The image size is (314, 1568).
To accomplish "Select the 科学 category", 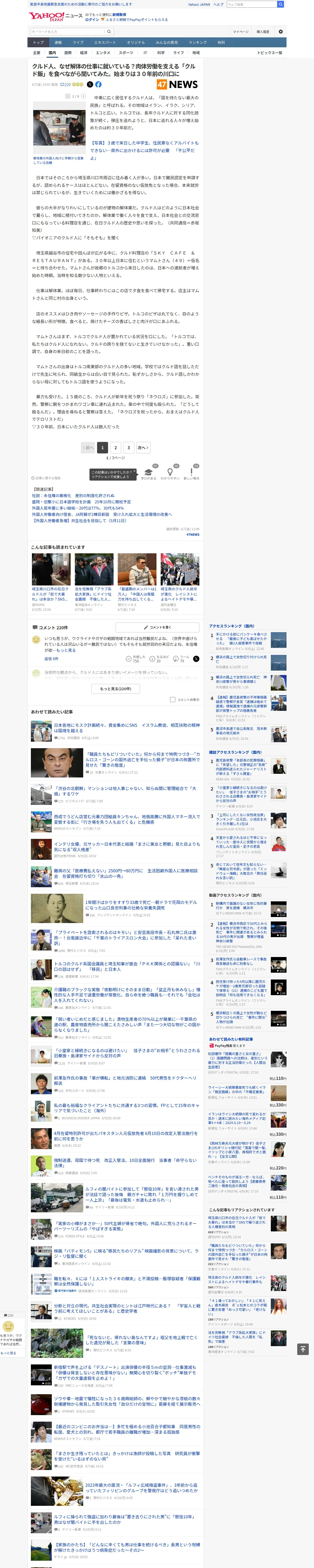I will click(x=160, y=53).
